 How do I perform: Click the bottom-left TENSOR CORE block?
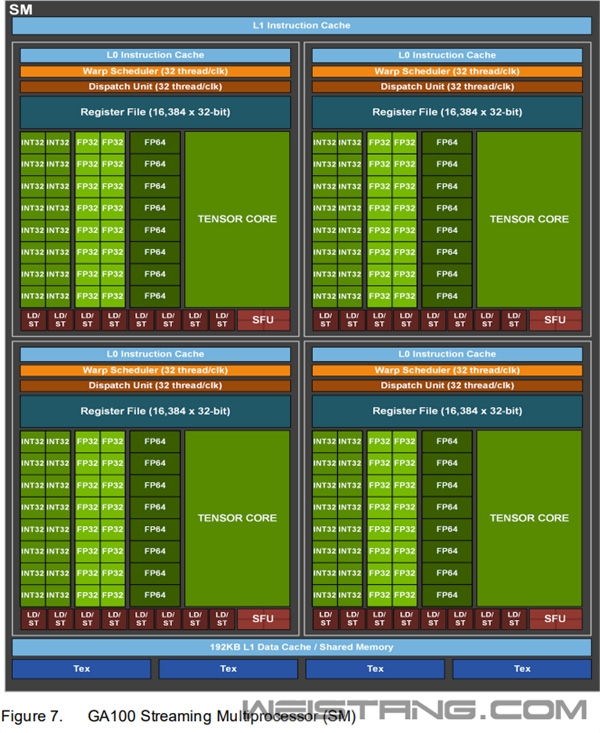pyautogui.click(x=237, y=518)
